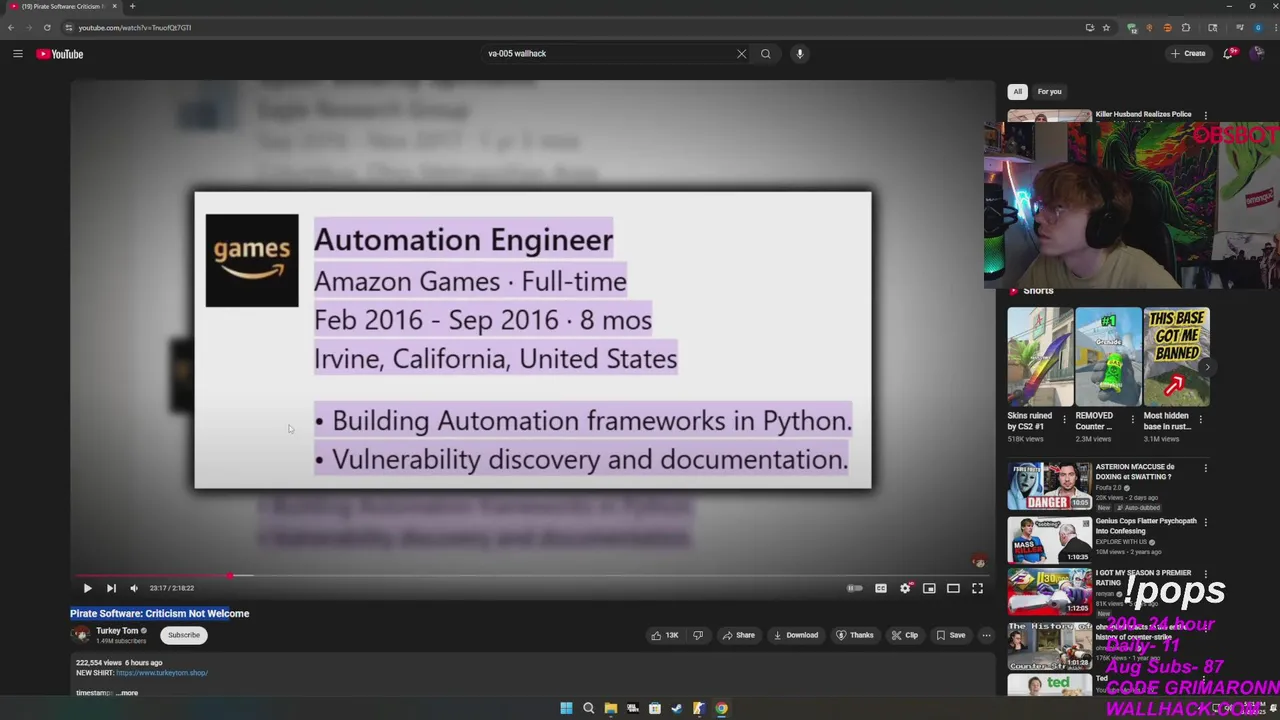Click the browser address bar URL
Screen dimensions: 1280x720
click(135, 28)
